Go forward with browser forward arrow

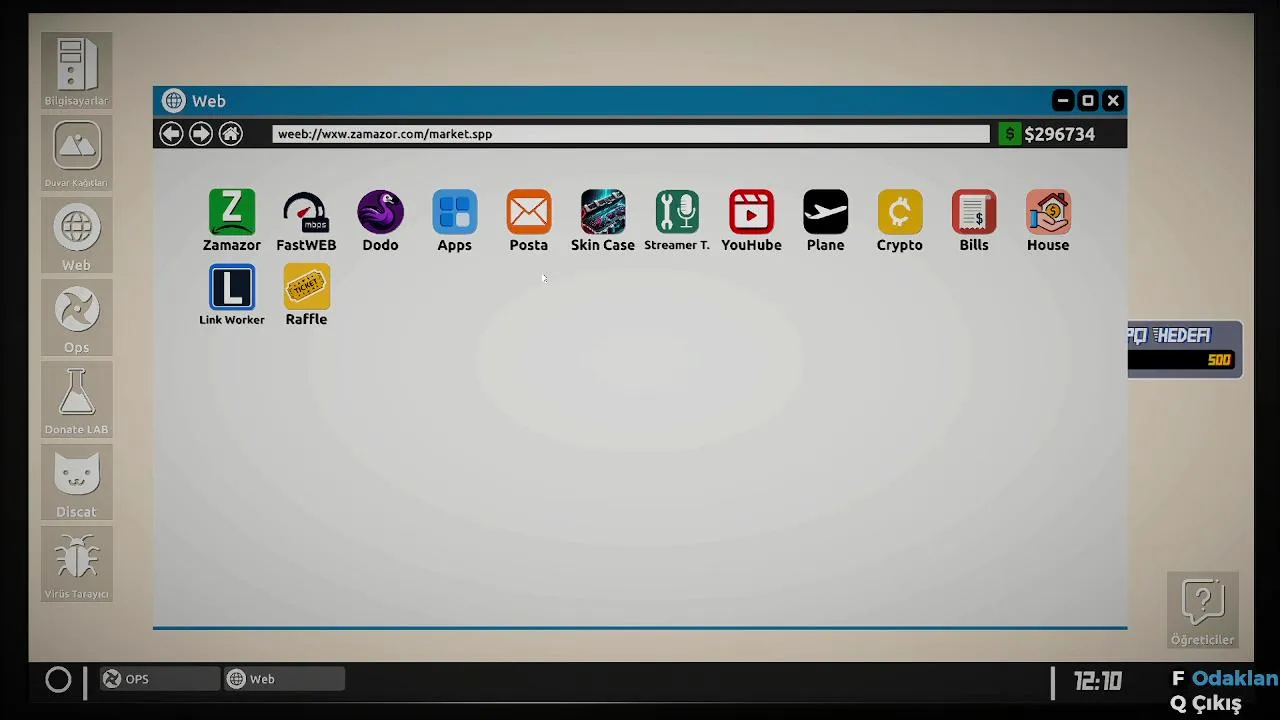[201, 134]
